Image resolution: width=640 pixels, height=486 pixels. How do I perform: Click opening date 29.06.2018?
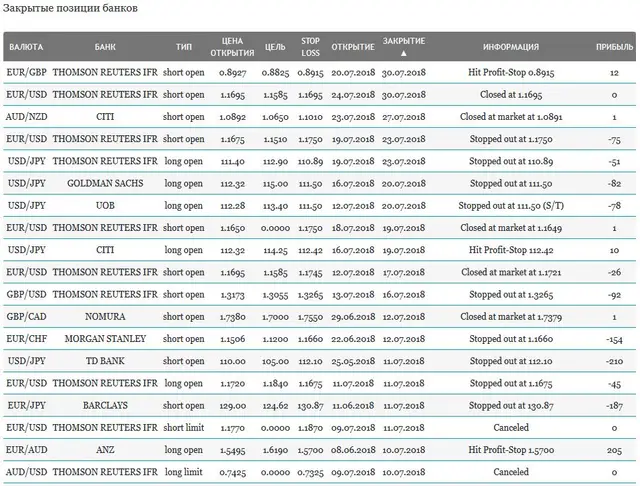353,317
